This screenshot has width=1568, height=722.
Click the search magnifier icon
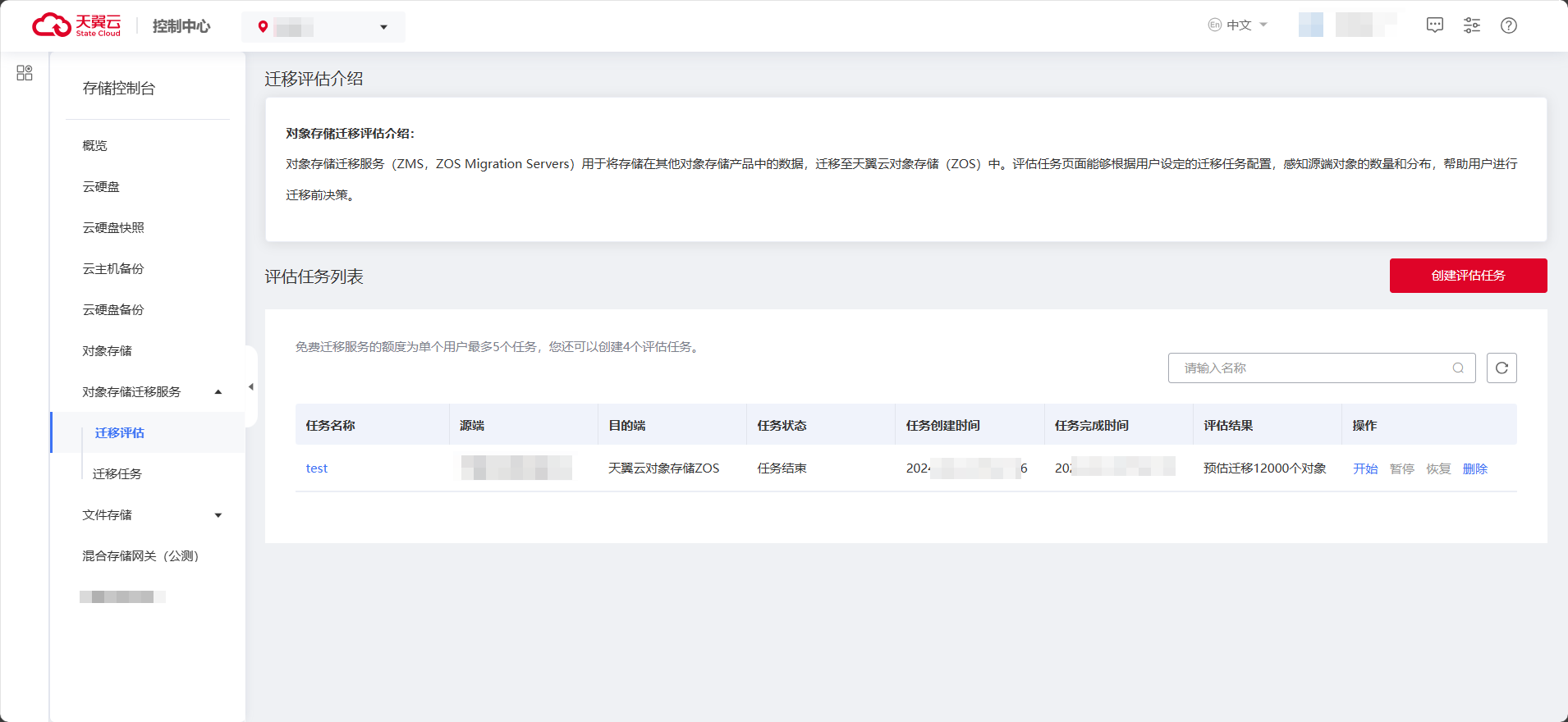tap(1458, 368)
